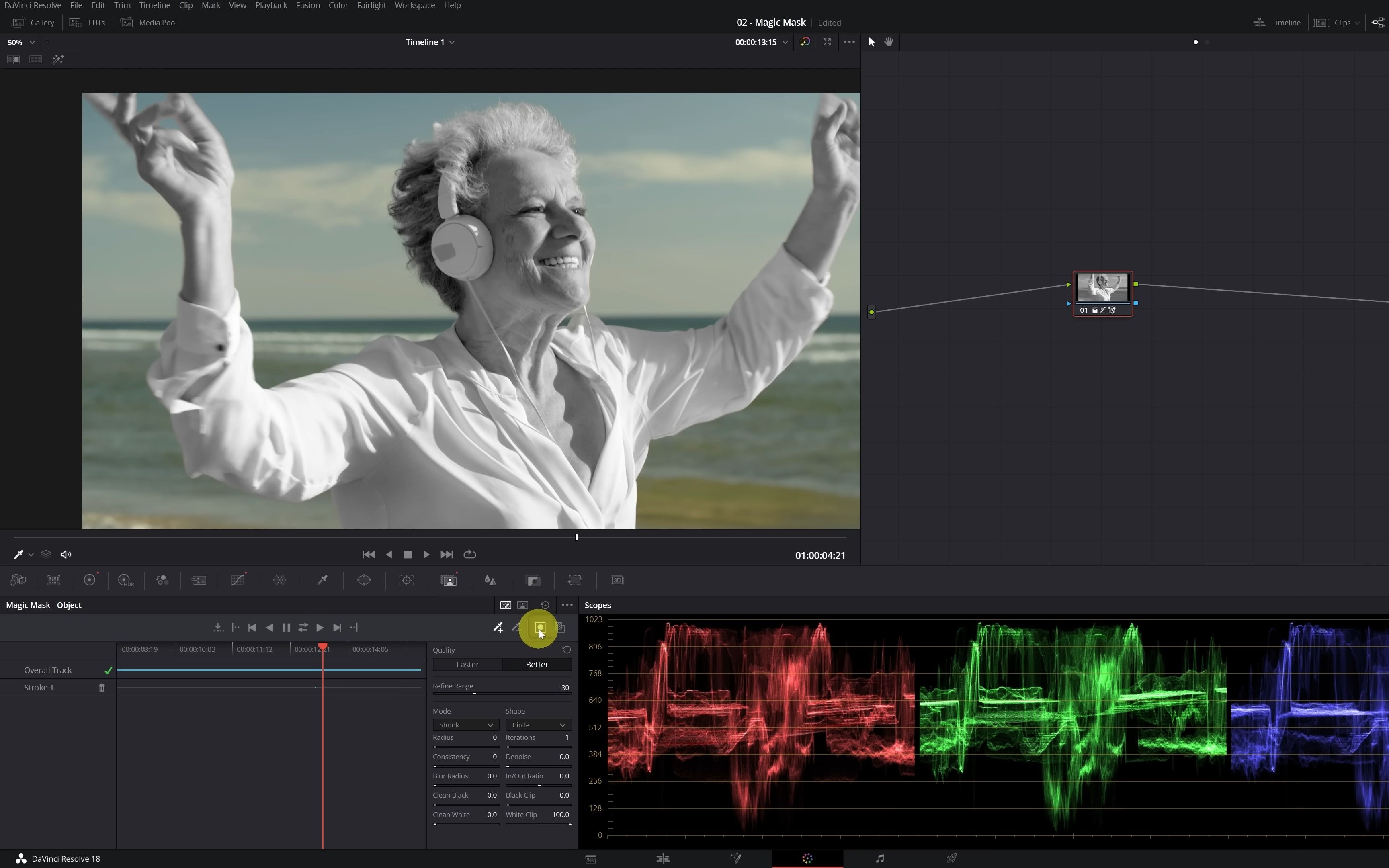This screenshot has width=1389, height=868.
Task: Delete Stroke 1 with trash icon
Action: click(102, 688)
